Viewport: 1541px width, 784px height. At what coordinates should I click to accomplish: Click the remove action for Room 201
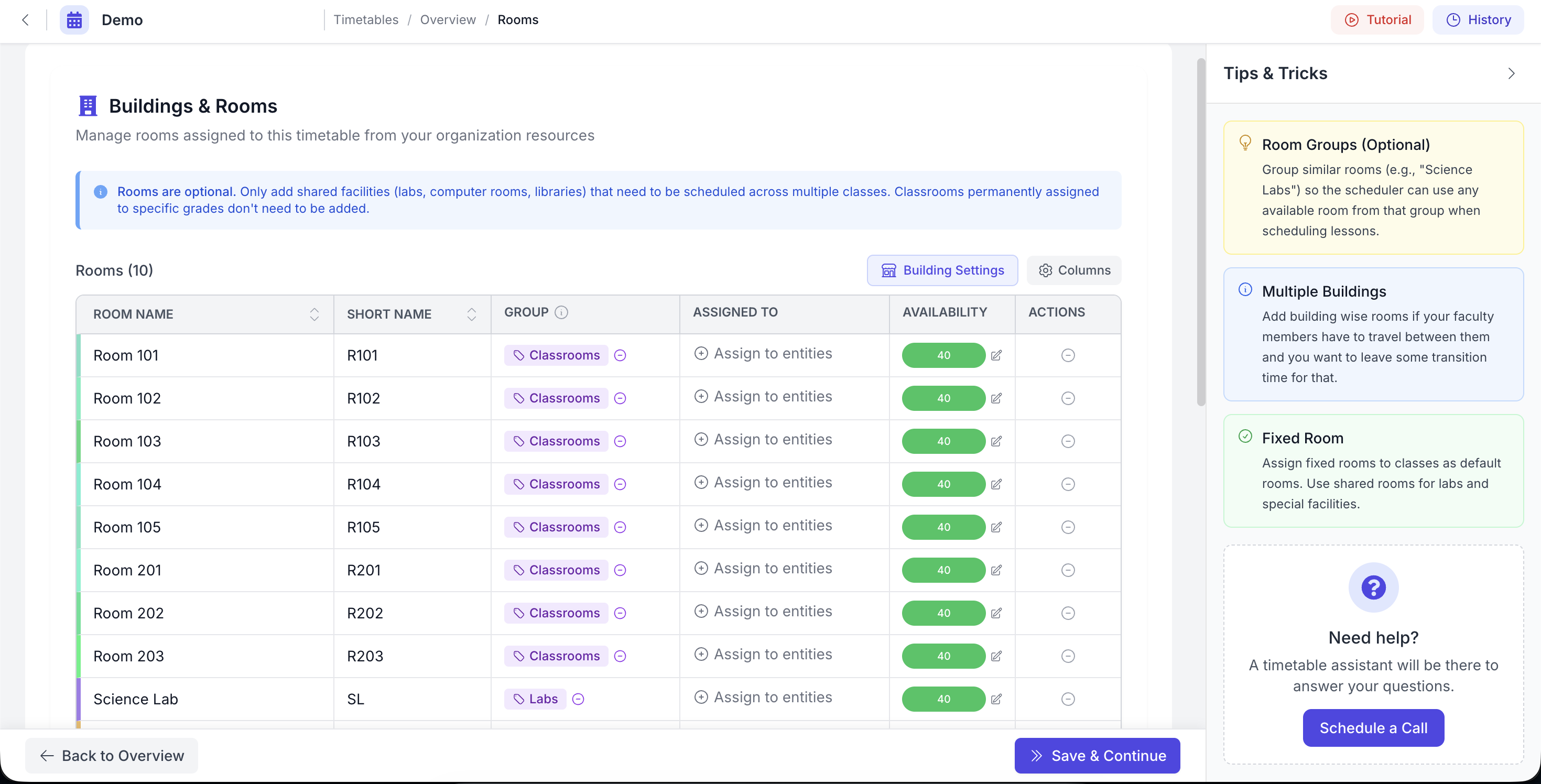click(1068, 570)
